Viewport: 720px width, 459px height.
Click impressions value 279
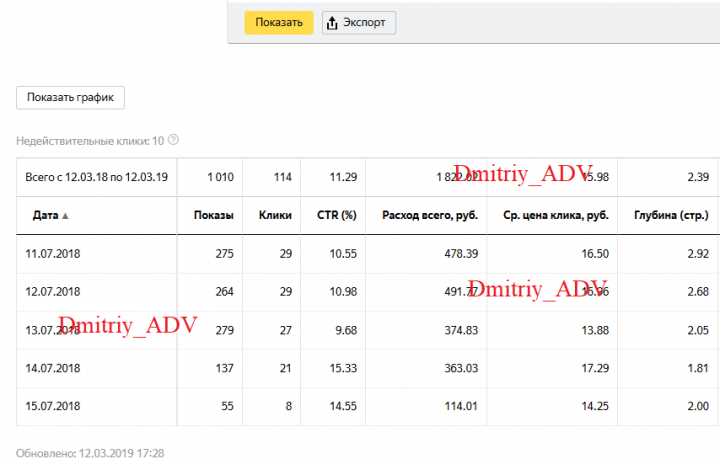pos(225,330)
